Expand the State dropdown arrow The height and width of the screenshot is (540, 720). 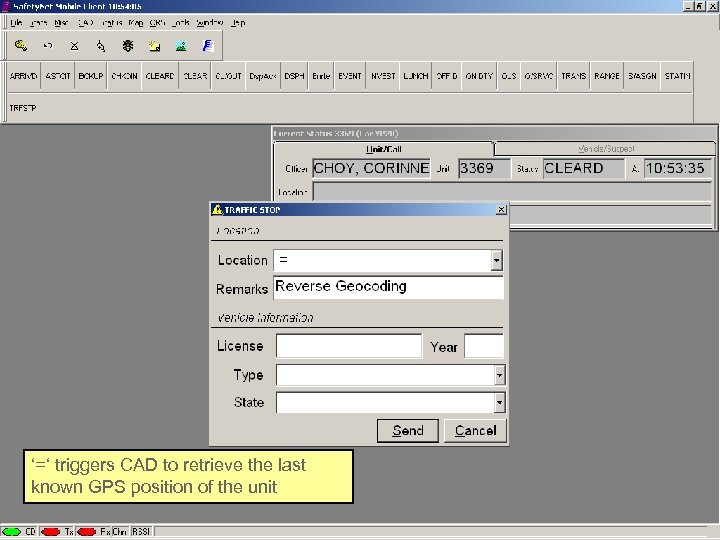click(x=499, y=403)
